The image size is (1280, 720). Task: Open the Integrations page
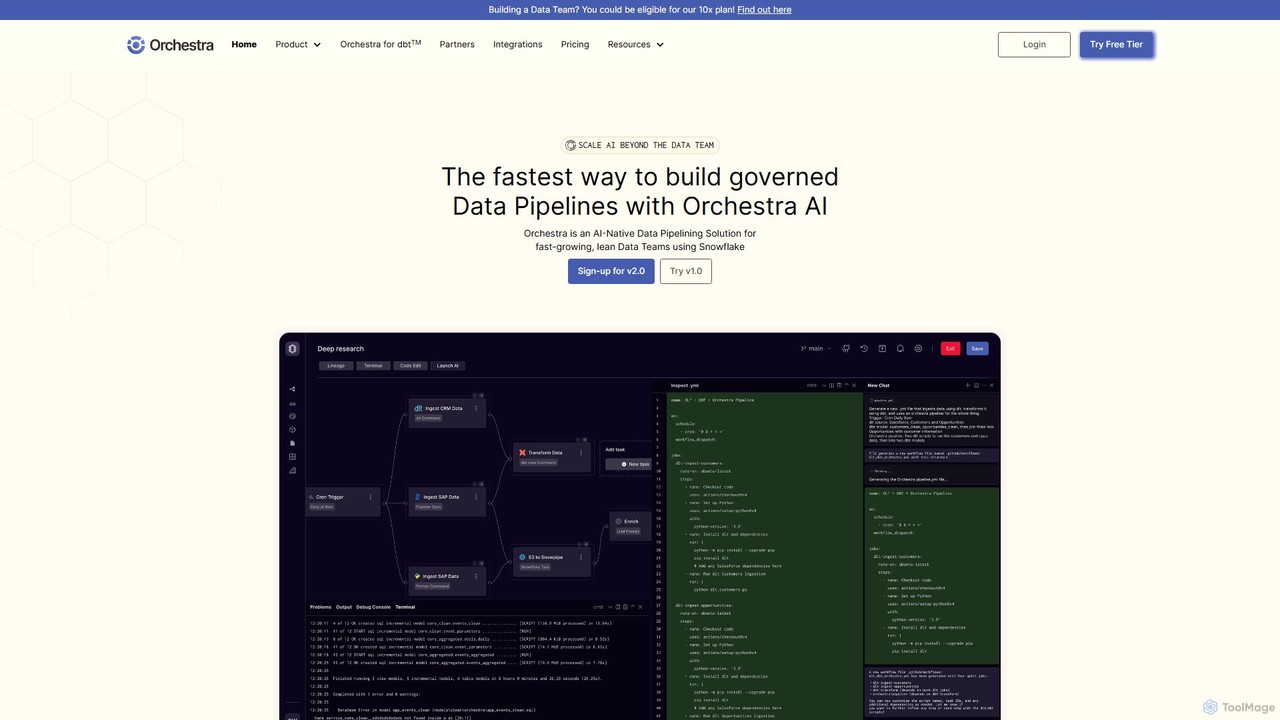(518, 44)
